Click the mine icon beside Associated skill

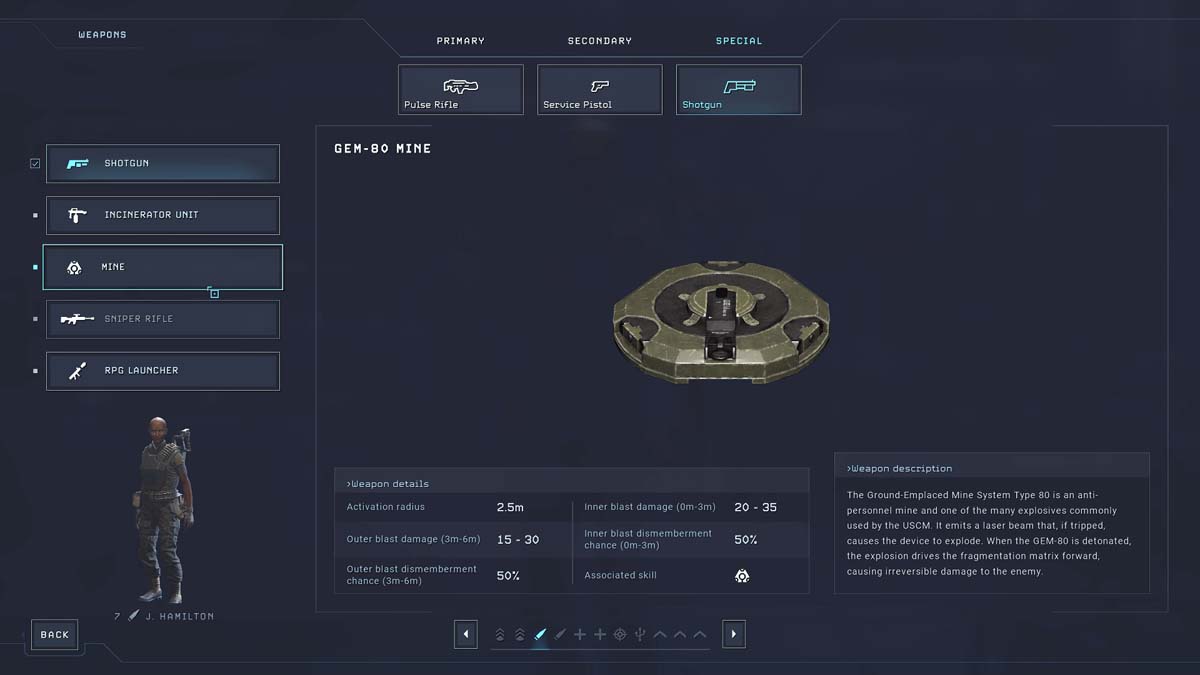pos(742,576)
